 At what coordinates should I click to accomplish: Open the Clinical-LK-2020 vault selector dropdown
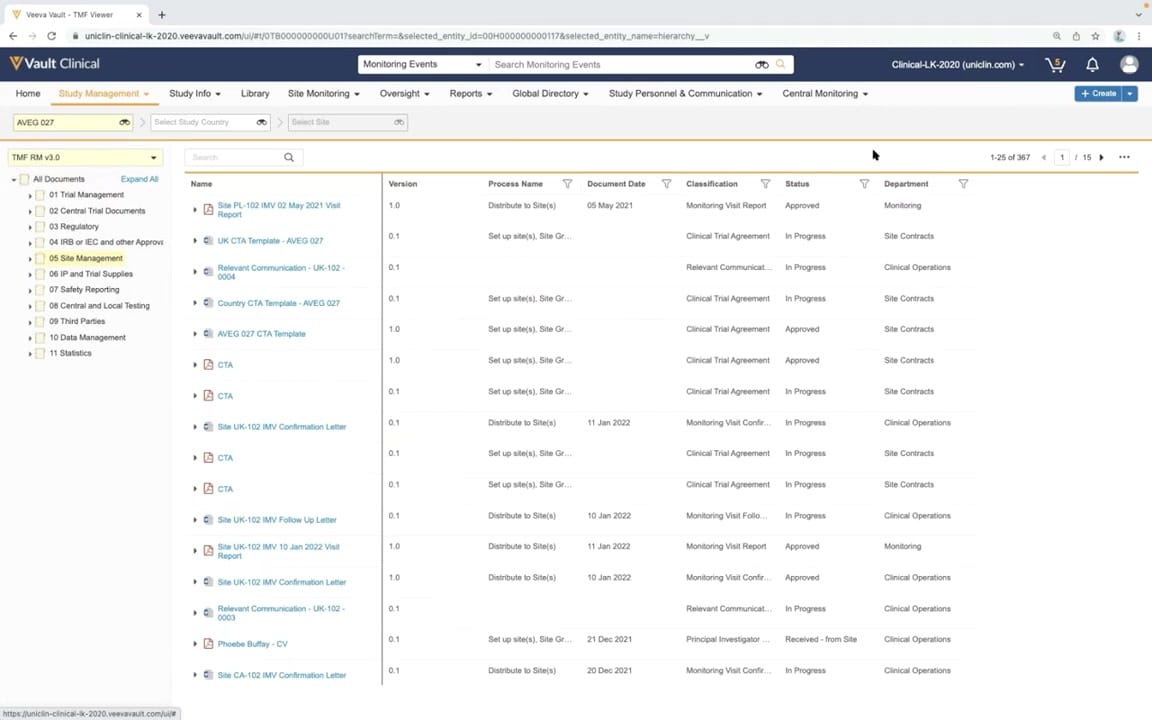957,65
